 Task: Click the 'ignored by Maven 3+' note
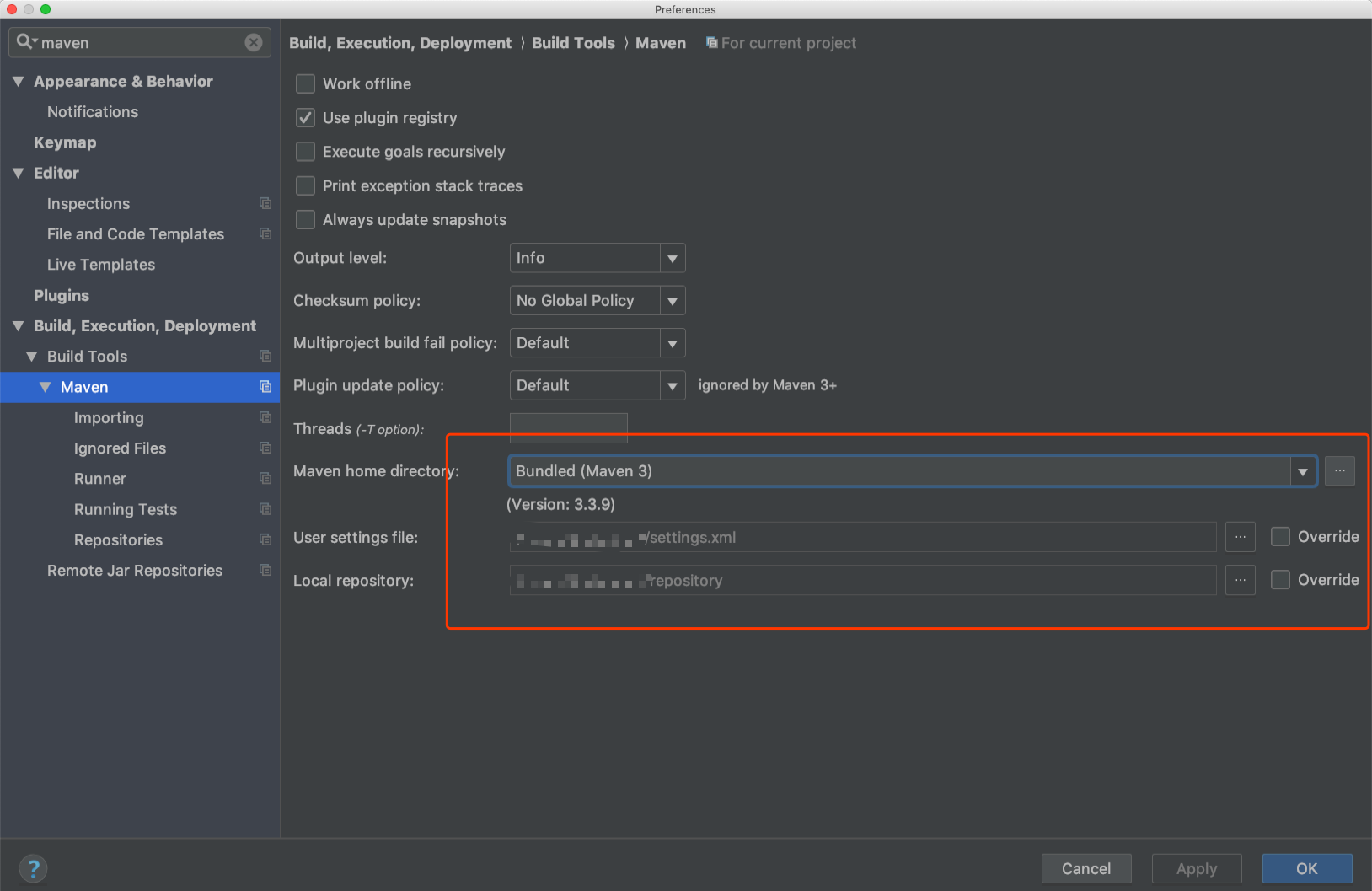(x=768, y=385)
